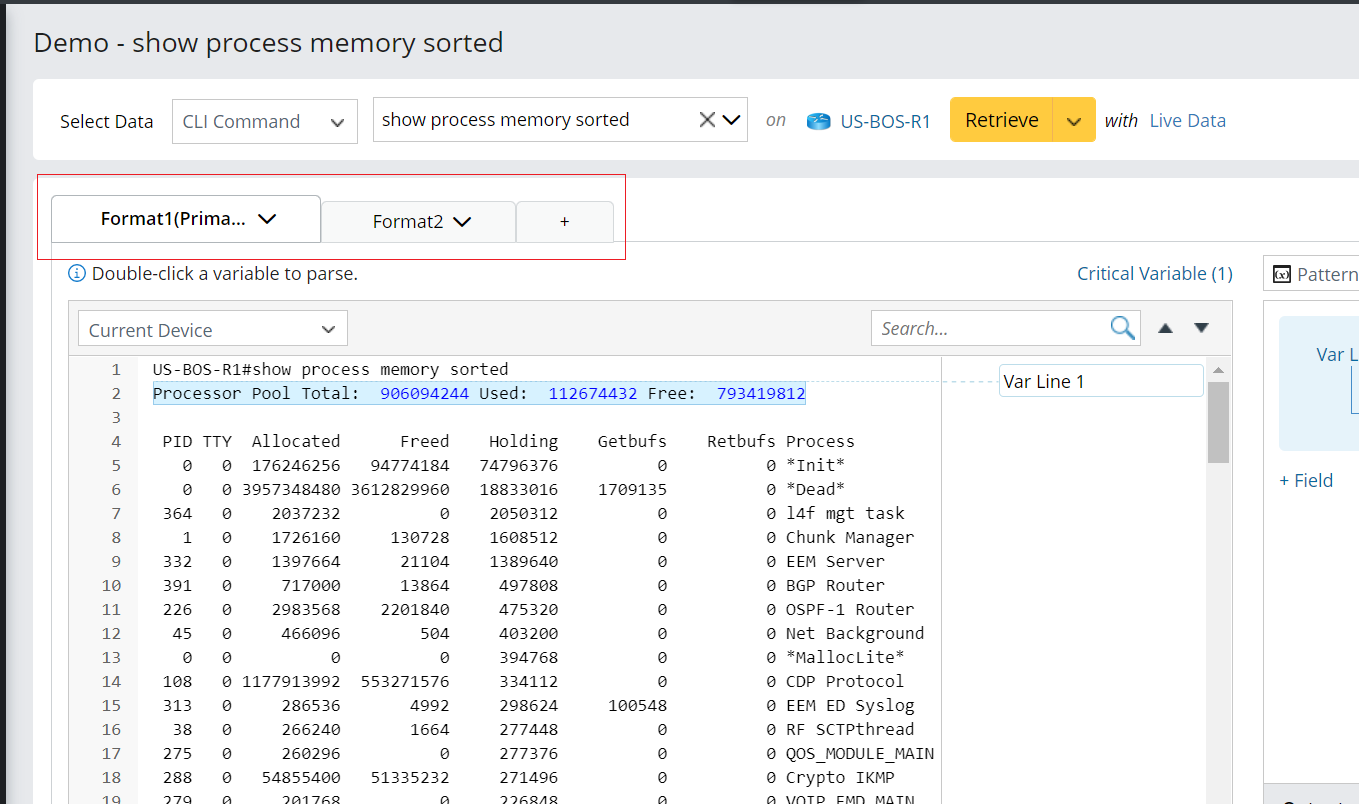1359x804 pixels.
Task: Clear the command using the X icon
Action: click(706, 118)
